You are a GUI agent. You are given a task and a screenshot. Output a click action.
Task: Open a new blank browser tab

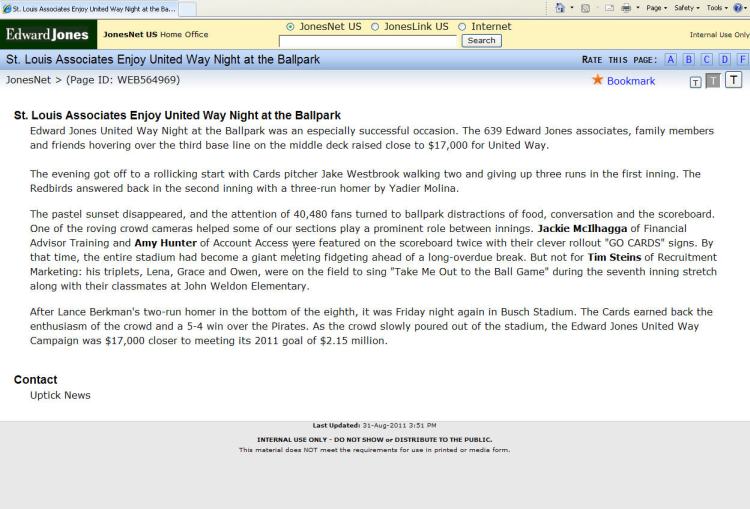tap(187, 9)
